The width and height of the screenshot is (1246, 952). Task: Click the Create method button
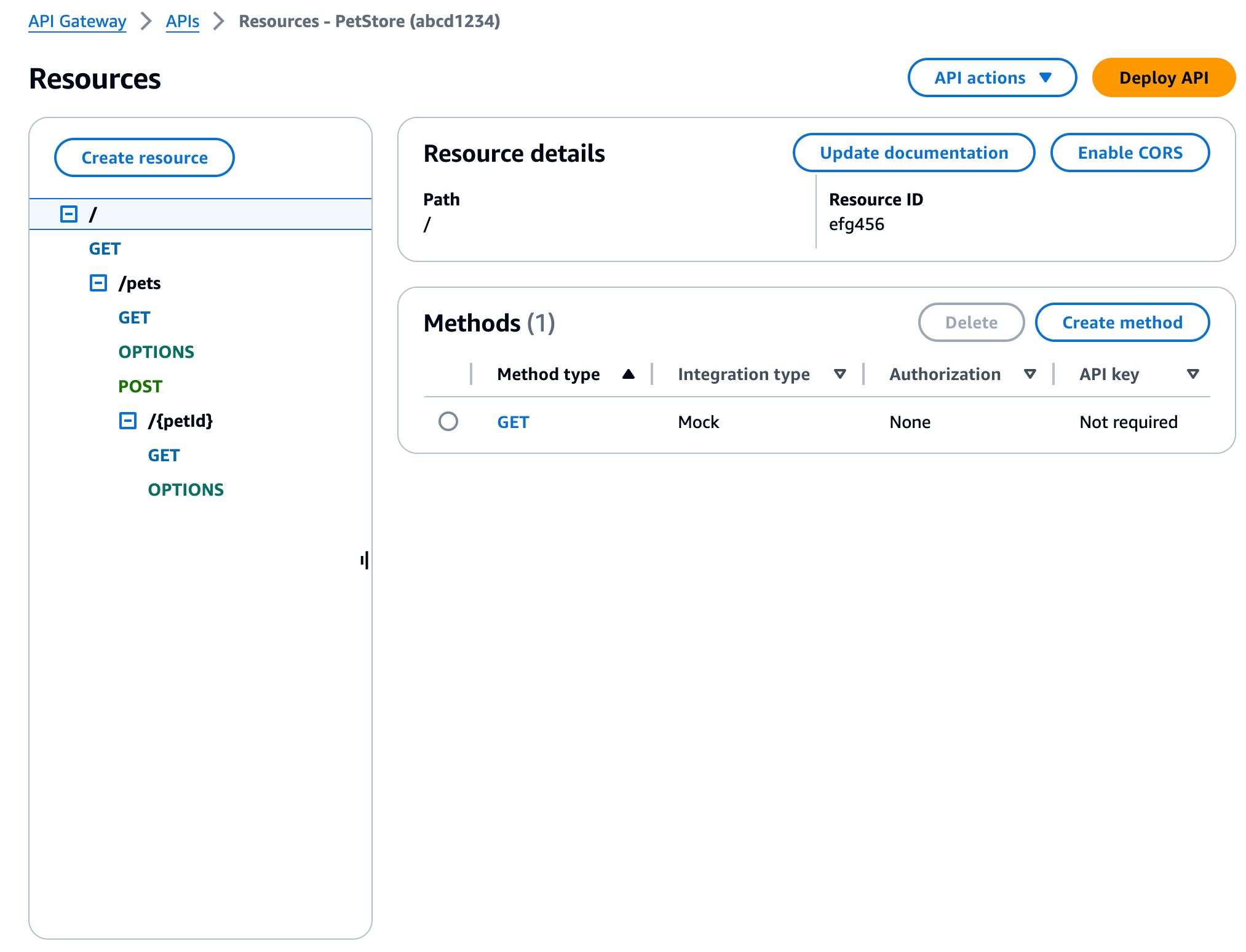tap(1122, 322)
